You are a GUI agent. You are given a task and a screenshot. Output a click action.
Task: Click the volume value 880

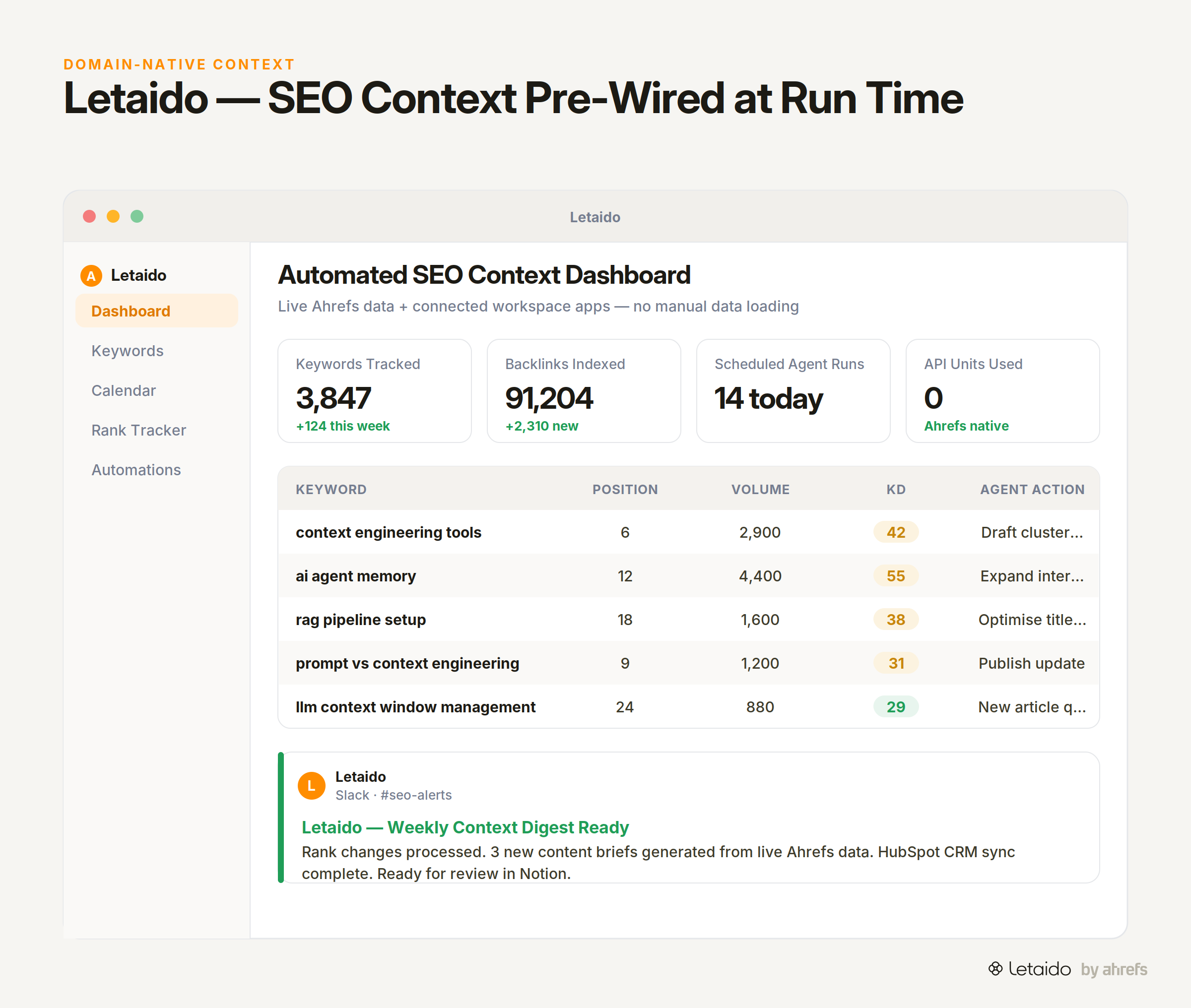point(760,707)
